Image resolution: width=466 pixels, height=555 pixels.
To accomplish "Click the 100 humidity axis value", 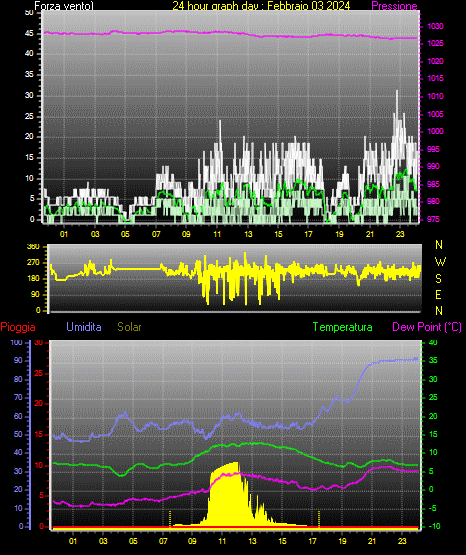I will 16,342.
